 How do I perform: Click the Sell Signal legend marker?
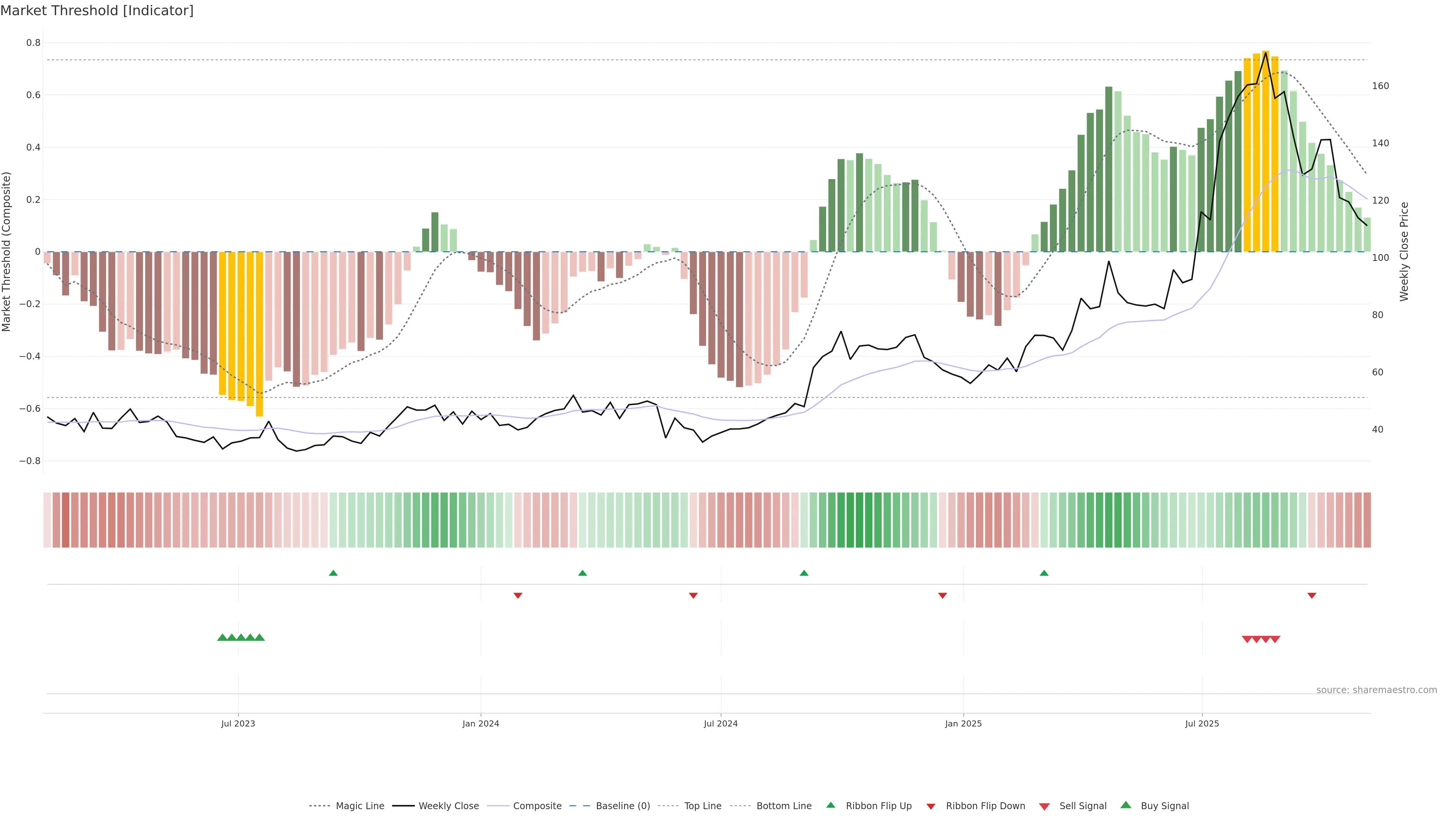1044,806
